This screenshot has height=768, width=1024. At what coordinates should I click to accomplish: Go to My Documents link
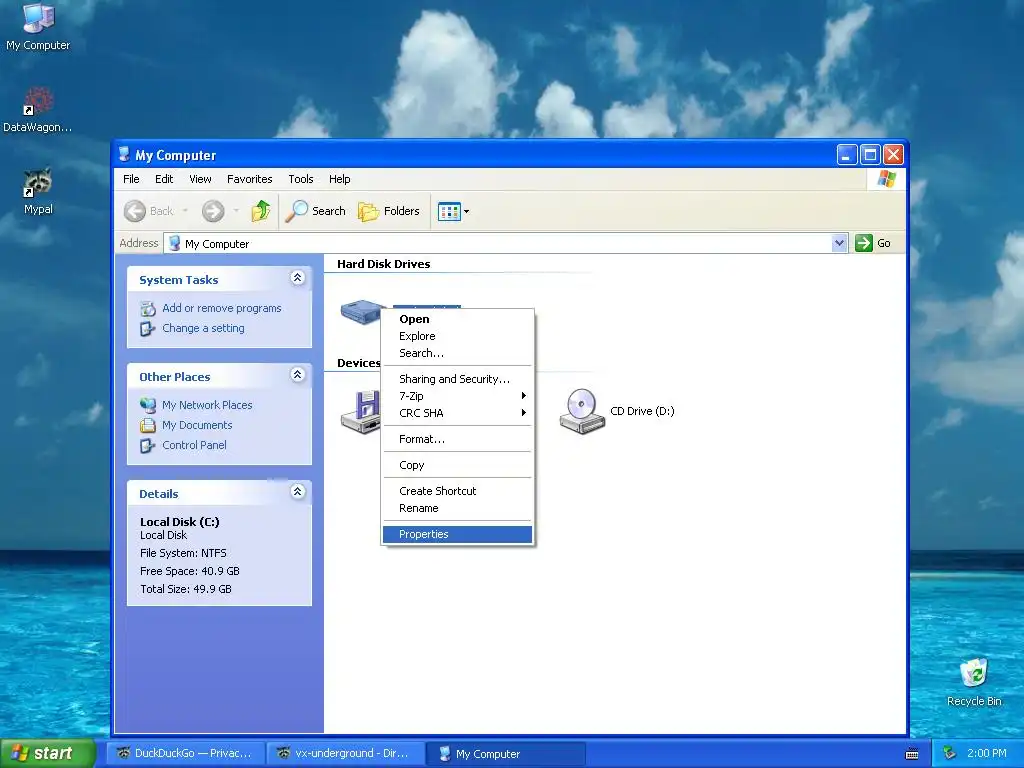coord(197,425)
